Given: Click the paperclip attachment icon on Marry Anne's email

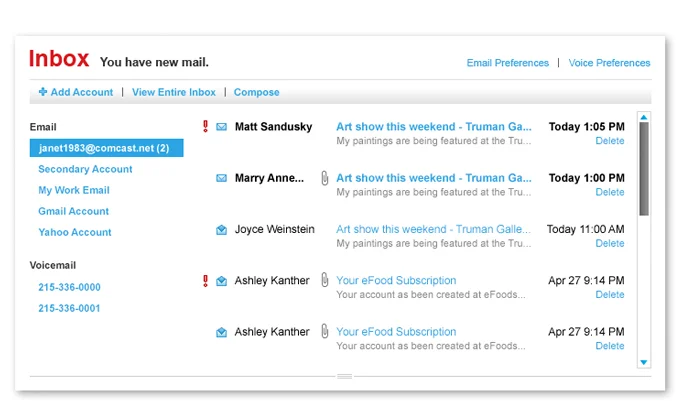Looking at the screenshot, I should 324,178.
